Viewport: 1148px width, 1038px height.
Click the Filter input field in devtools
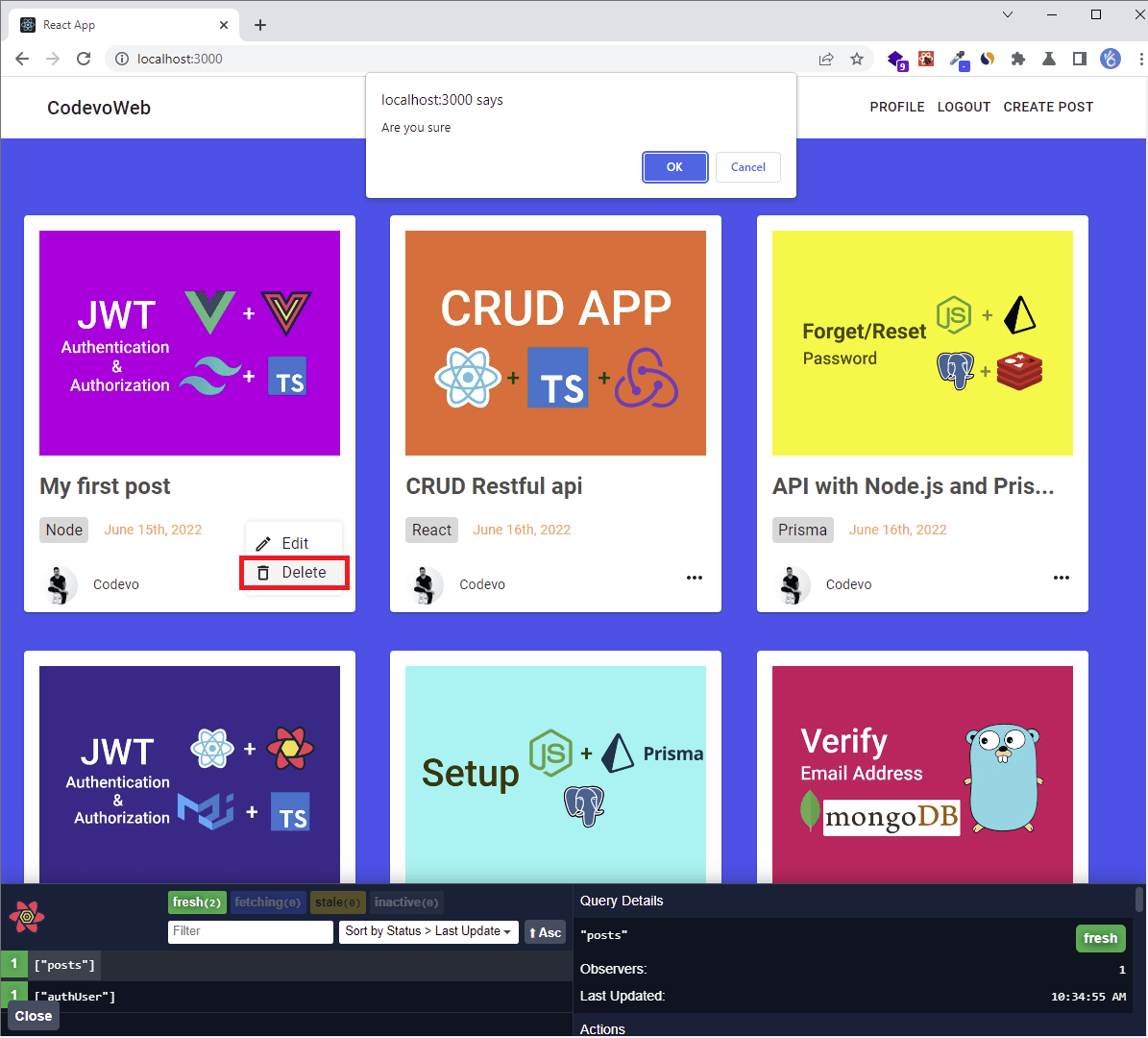[250, 931]
